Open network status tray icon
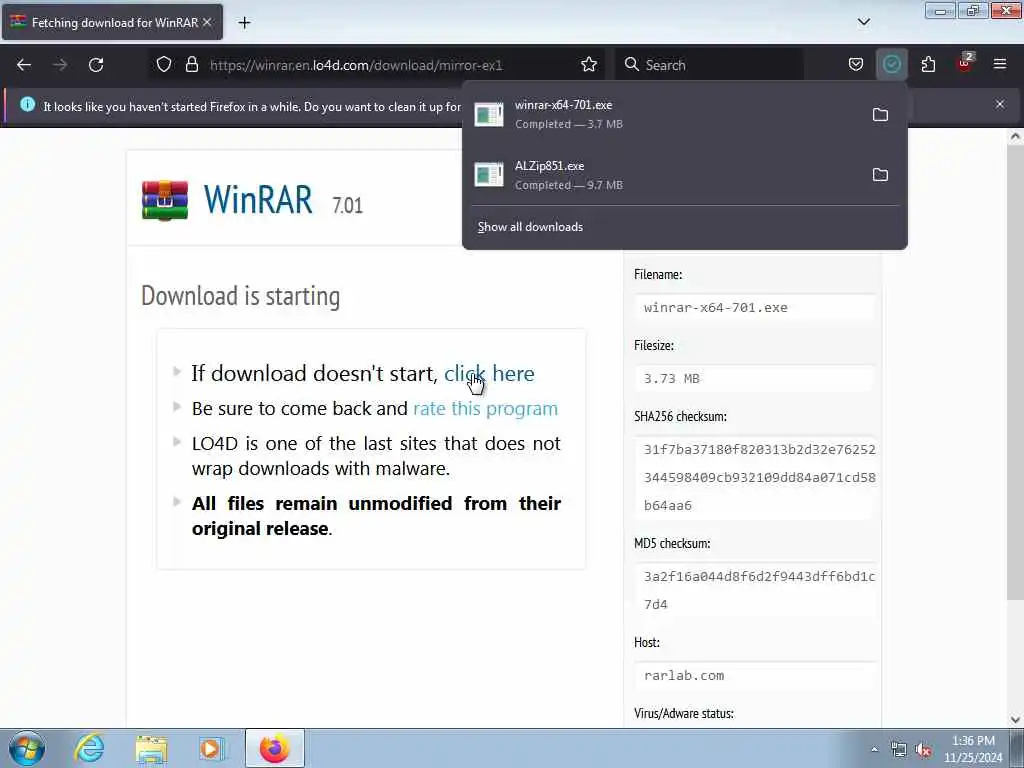 [x=899, y=750]
